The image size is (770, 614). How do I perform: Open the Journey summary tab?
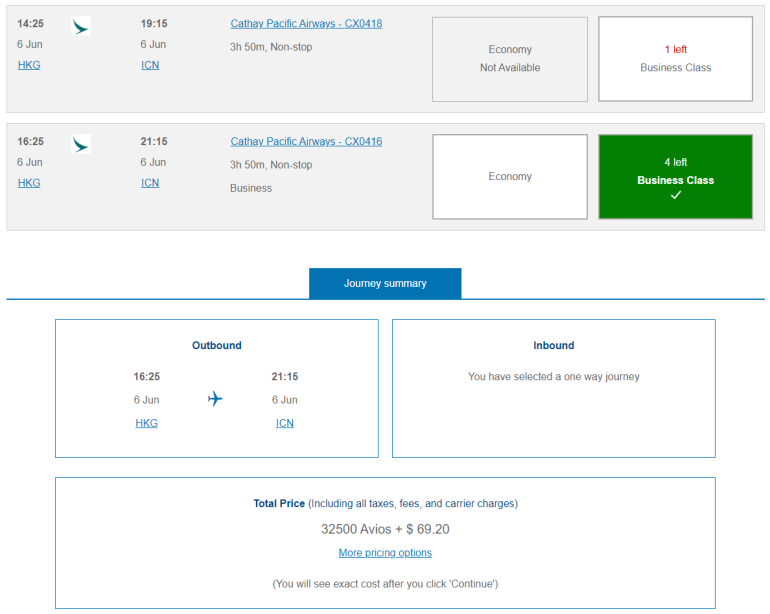pyautogui.click(x=385, y=283)
